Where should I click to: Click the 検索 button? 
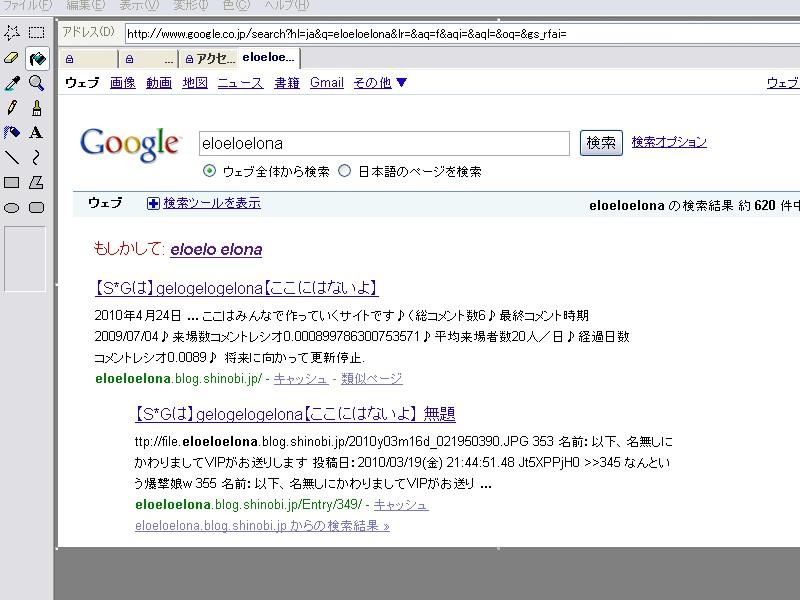point(601,143)
